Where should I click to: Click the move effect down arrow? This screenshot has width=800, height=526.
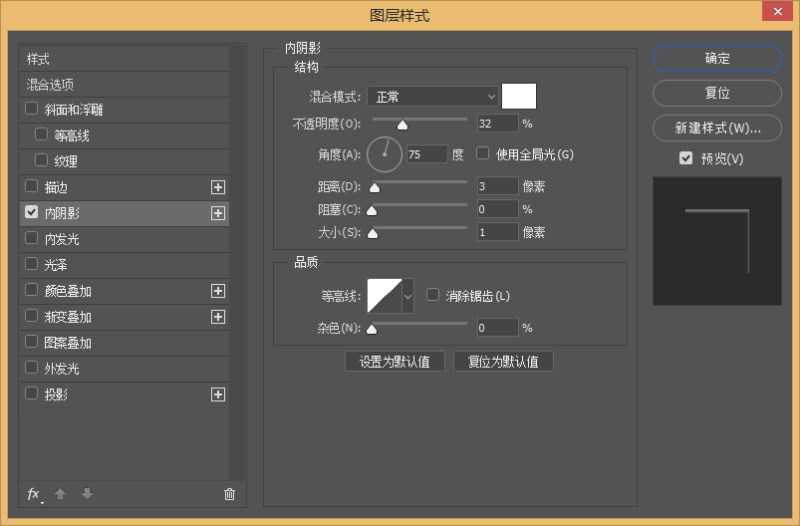[87, 494]
